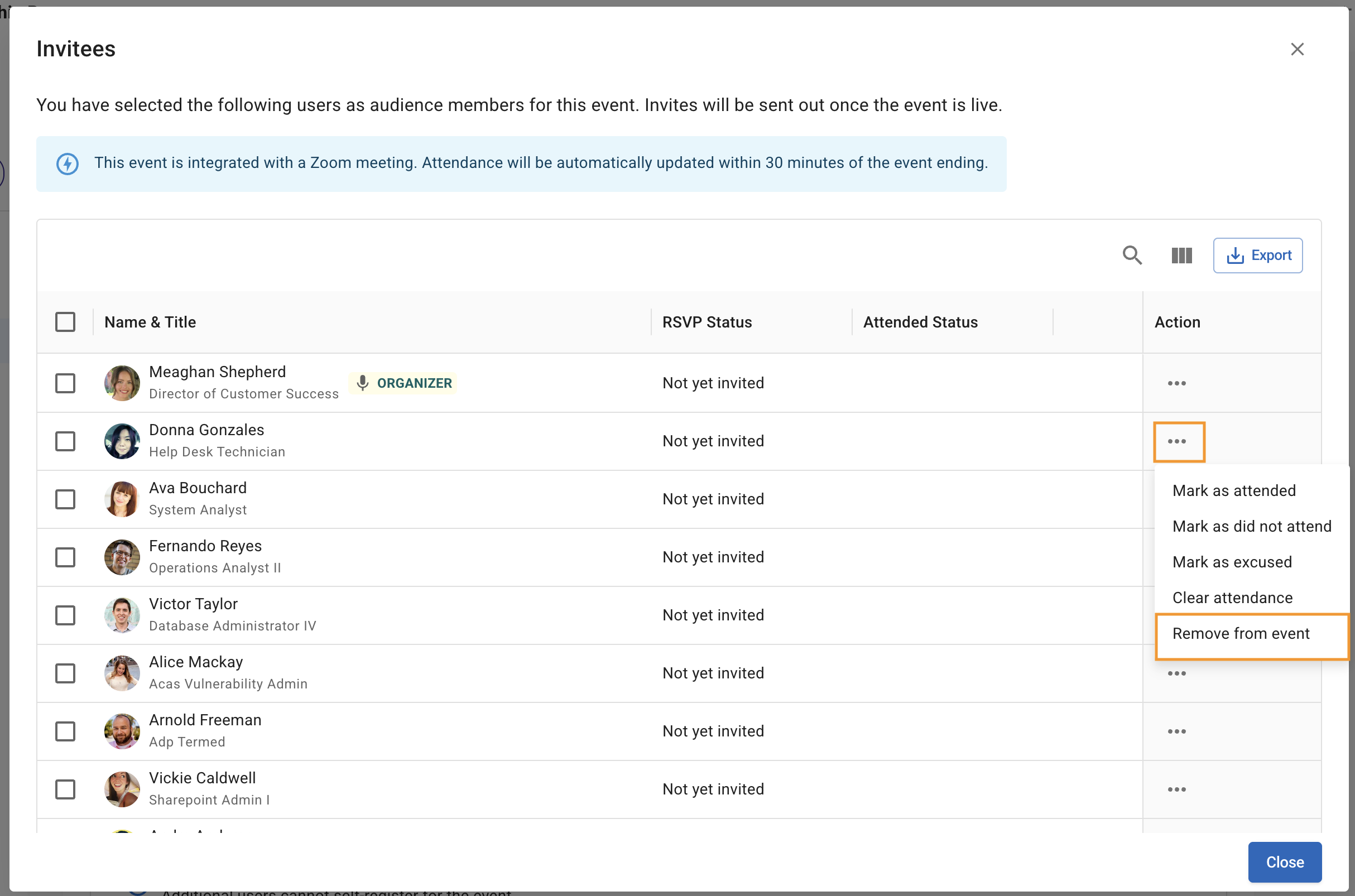
Task: Open action menu for Meaghan Shepherd
Action: [x=1176, y=383]
